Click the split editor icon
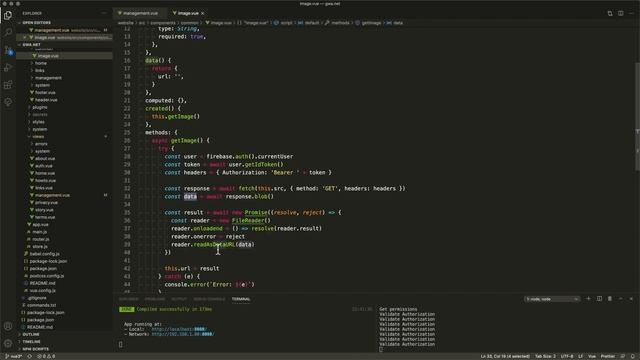Image resolution: width=640 pixels, height=360 pixels. pyautogui.click(x=620, y=13)
